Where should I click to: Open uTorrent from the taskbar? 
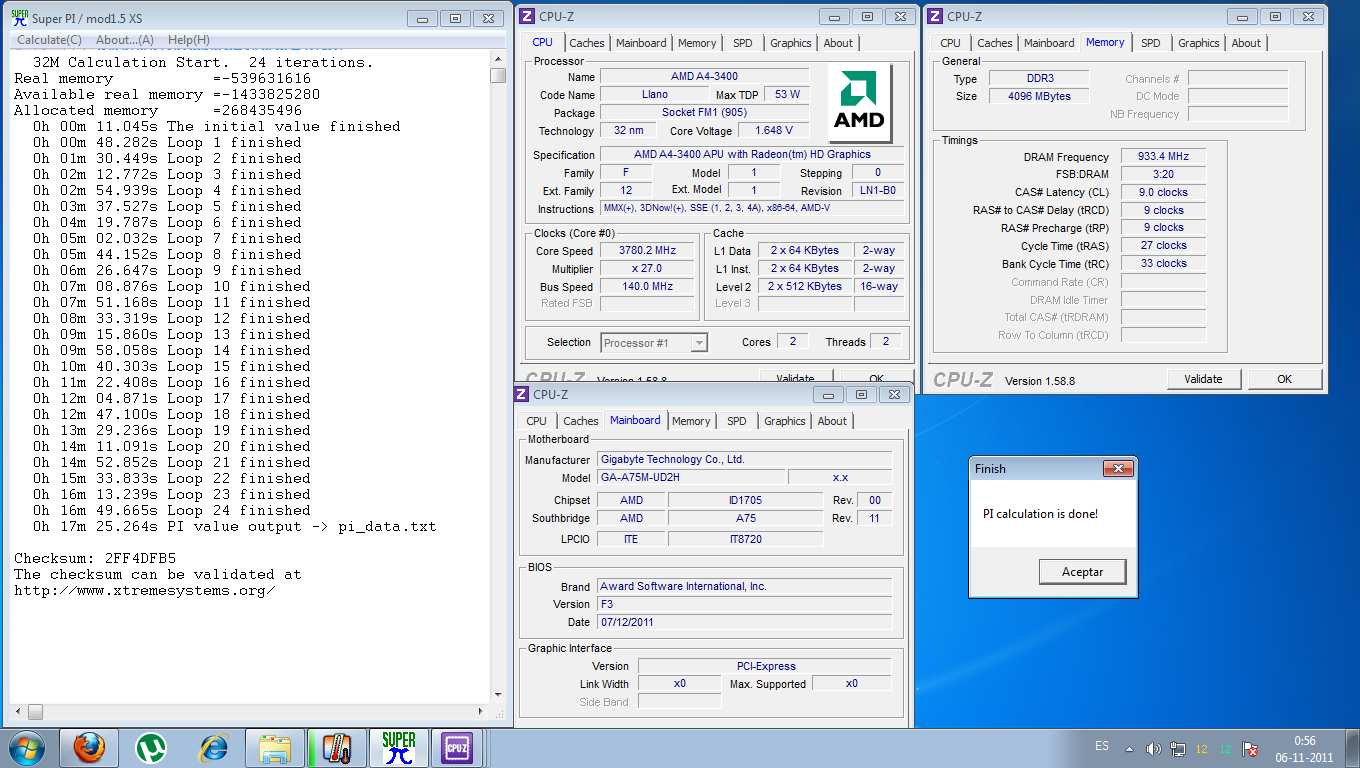151,748
